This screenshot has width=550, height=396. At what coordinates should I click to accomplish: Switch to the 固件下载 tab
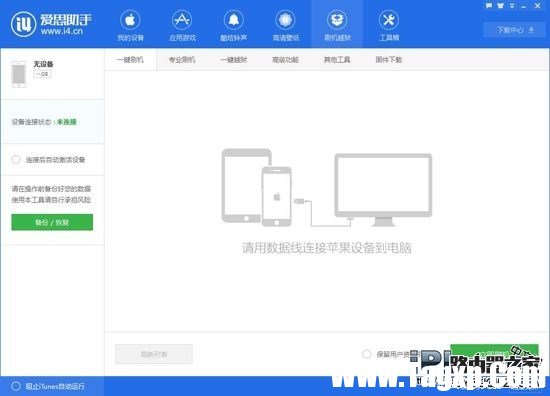click(389, 60)
